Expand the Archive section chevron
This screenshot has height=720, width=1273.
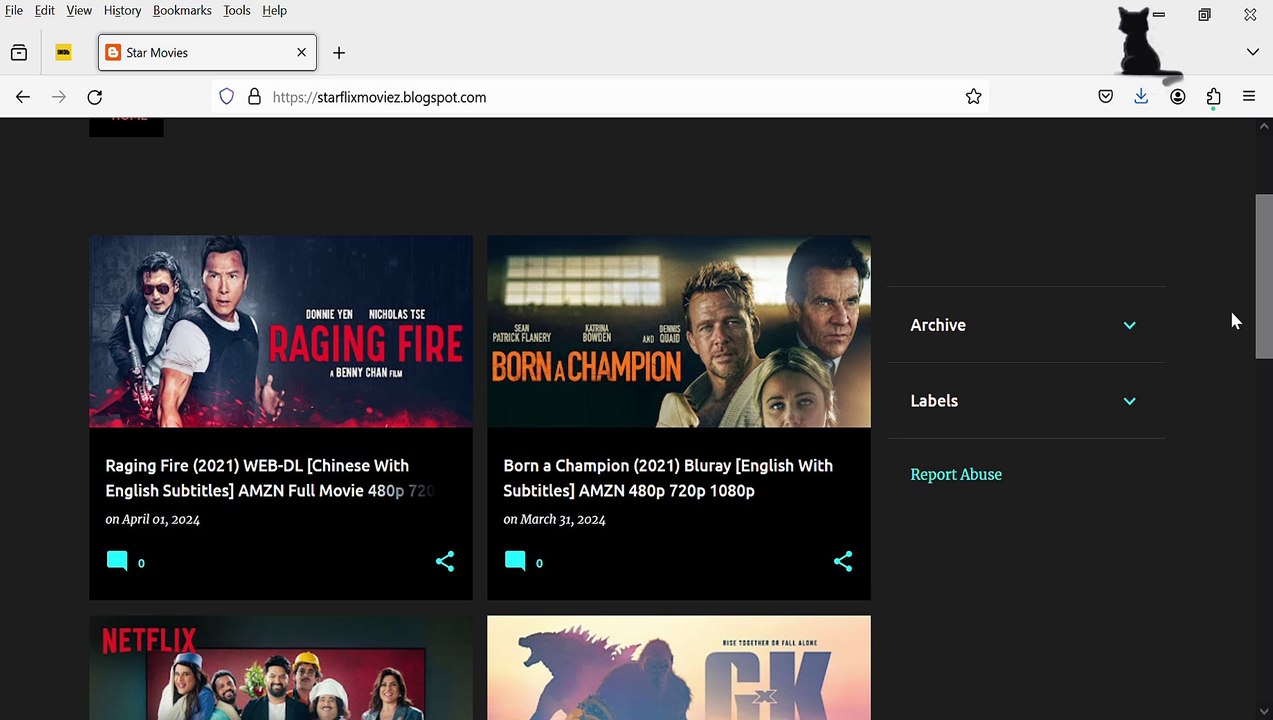tap(1129, 325)
